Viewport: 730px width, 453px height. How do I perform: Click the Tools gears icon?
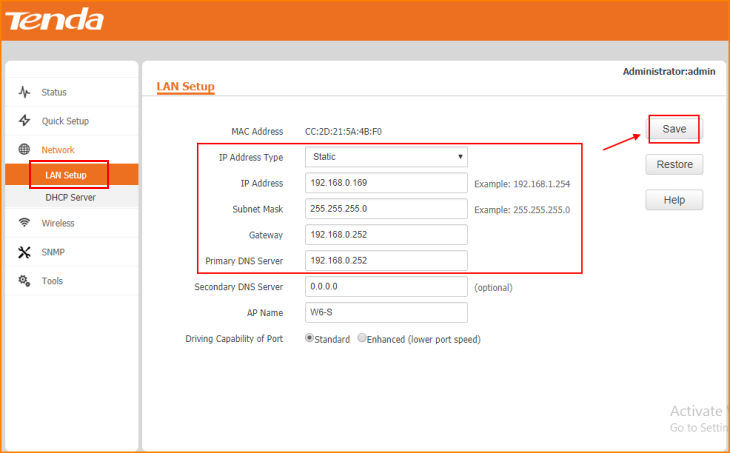pyautogui.click(x=24, y=281)
